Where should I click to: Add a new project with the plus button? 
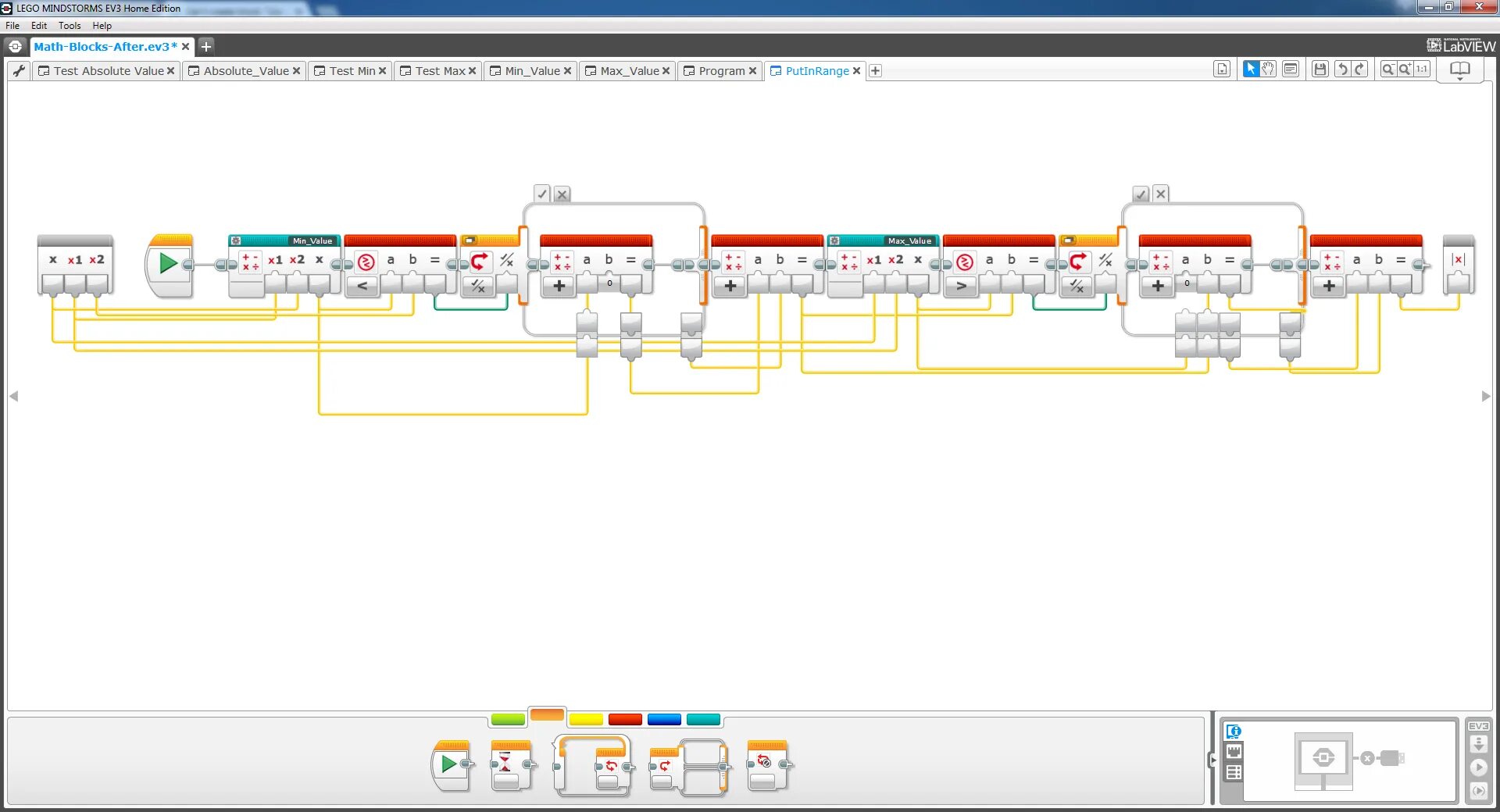tap(206, 46)
